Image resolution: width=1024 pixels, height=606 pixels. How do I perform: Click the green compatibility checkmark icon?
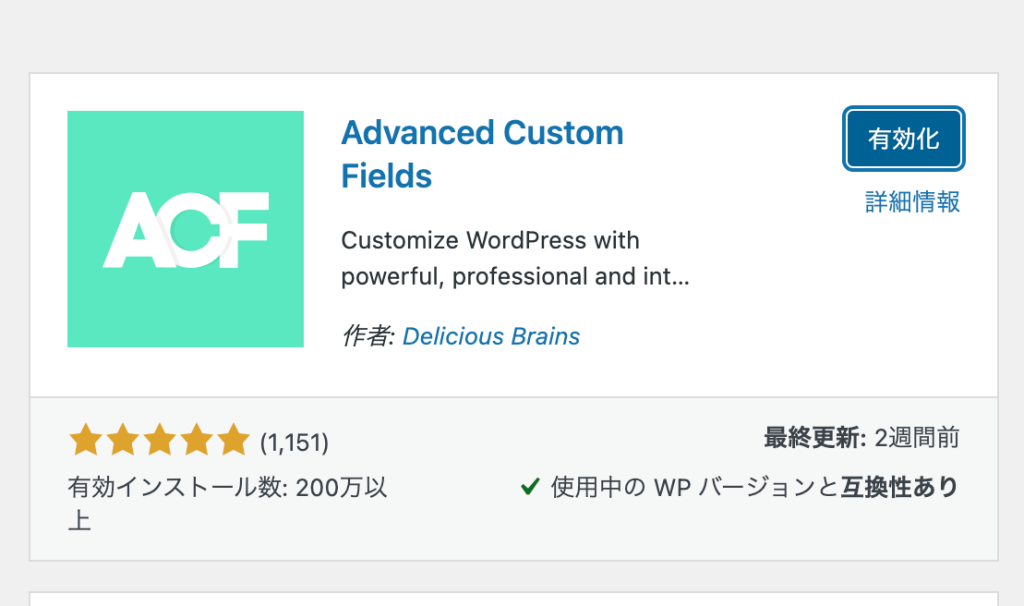tap(530, 486)
